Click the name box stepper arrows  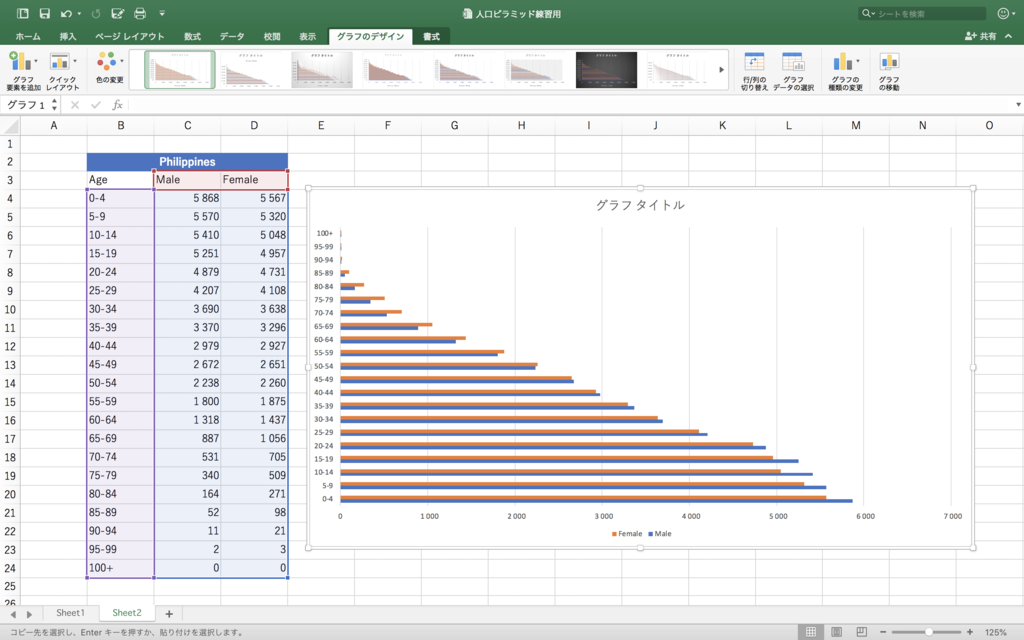click(54, 105)
